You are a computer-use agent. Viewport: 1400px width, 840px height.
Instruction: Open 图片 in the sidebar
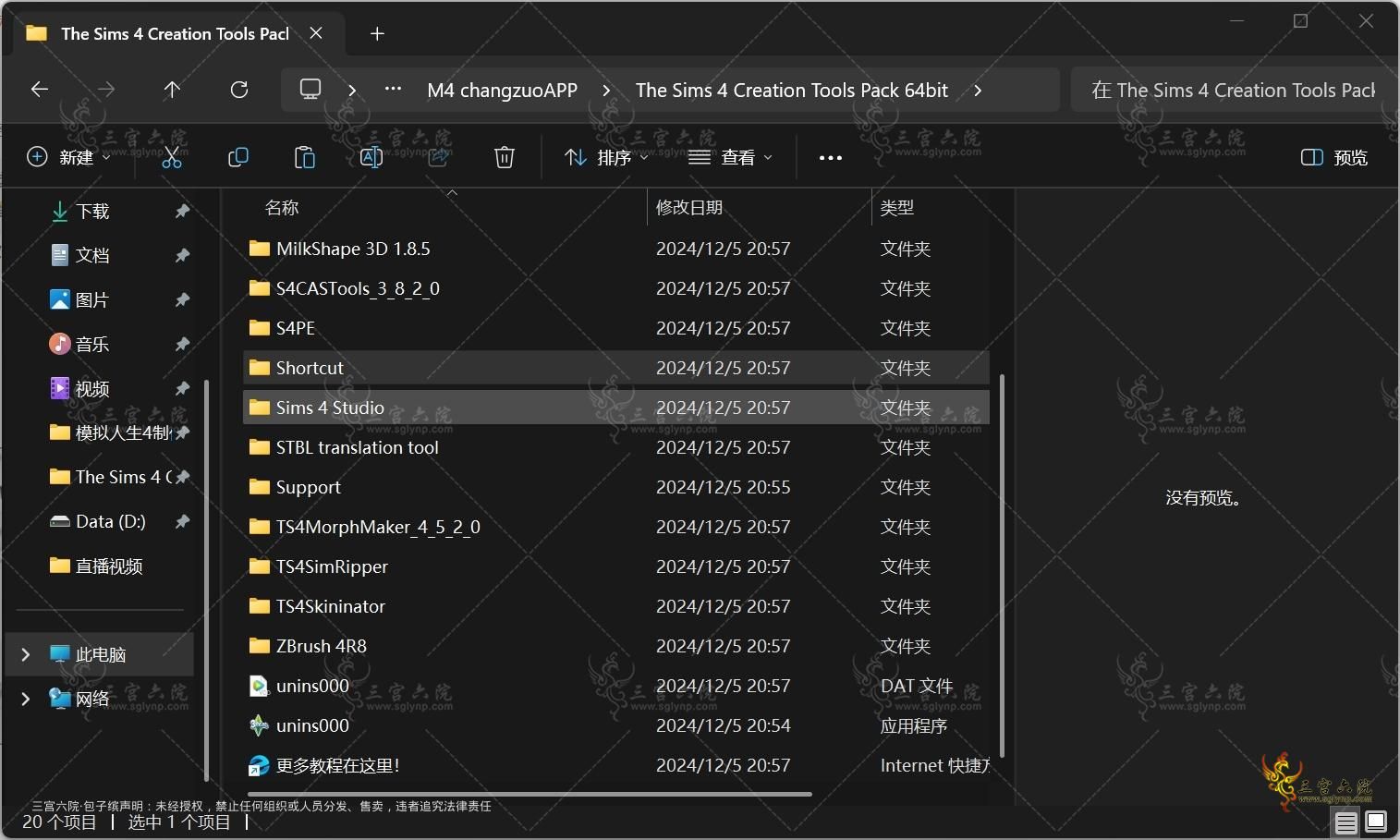pos(91,300)
